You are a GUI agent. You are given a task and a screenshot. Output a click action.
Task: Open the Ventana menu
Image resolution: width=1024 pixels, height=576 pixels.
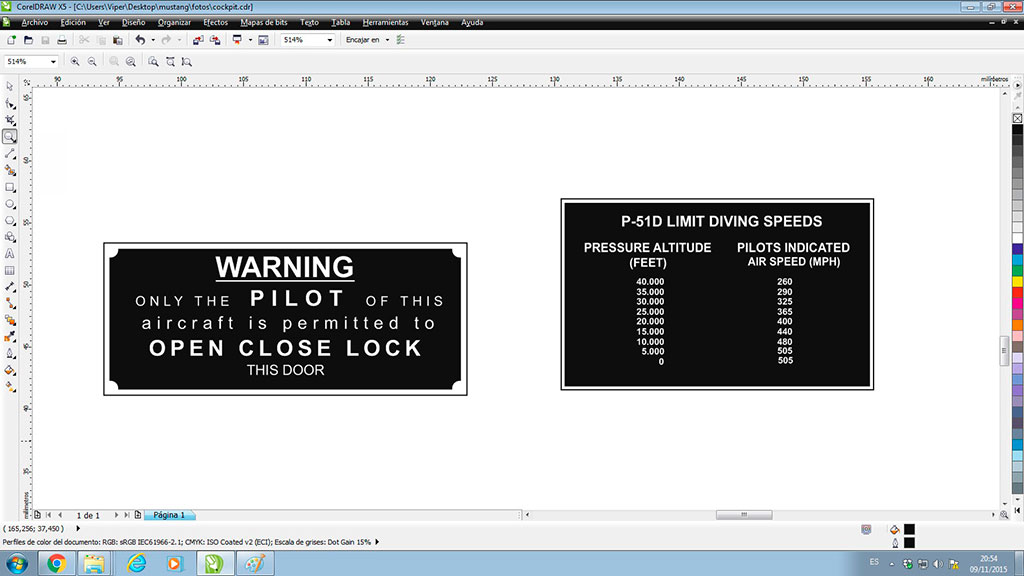point(434,22)
